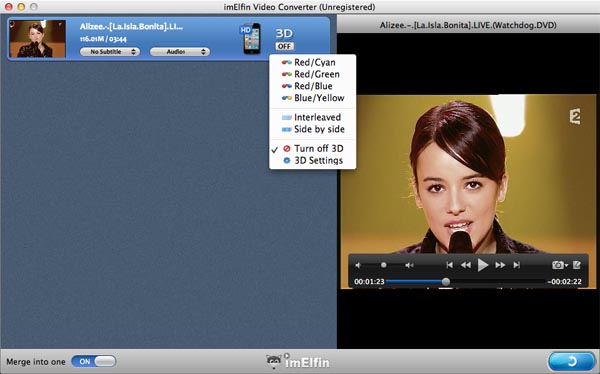Click the HD iPhone output profile icon
Screen dimensions: 600x374
[250, 38]
